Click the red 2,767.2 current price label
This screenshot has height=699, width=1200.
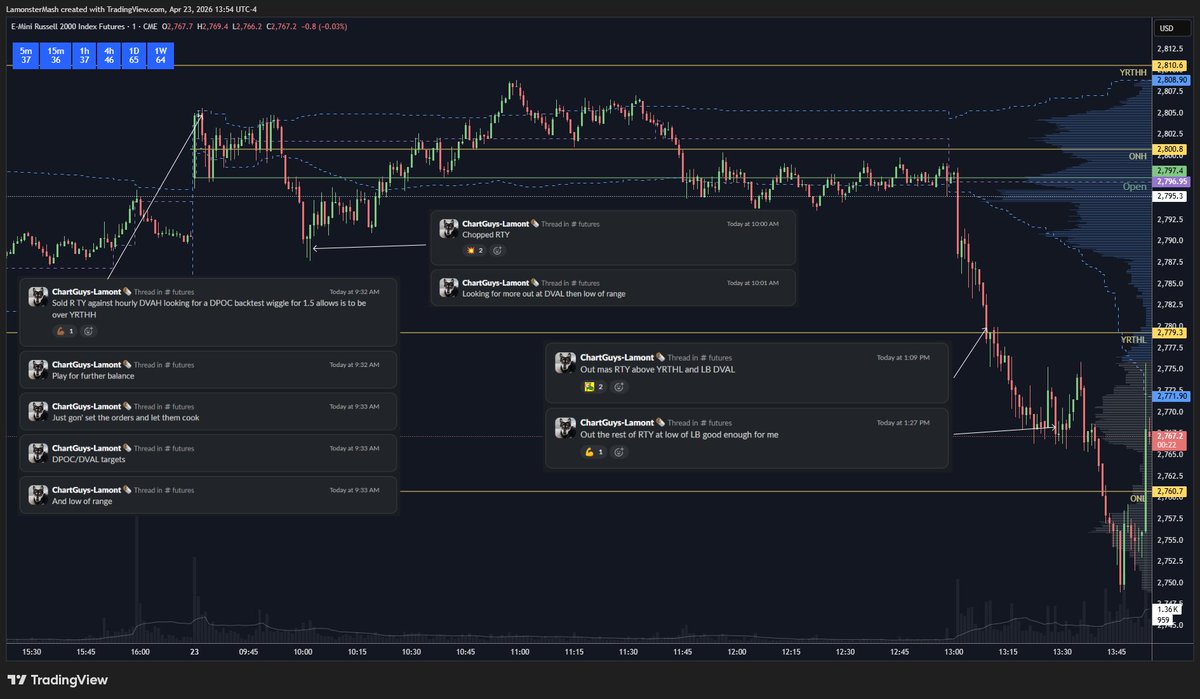tap(1171, 440)
